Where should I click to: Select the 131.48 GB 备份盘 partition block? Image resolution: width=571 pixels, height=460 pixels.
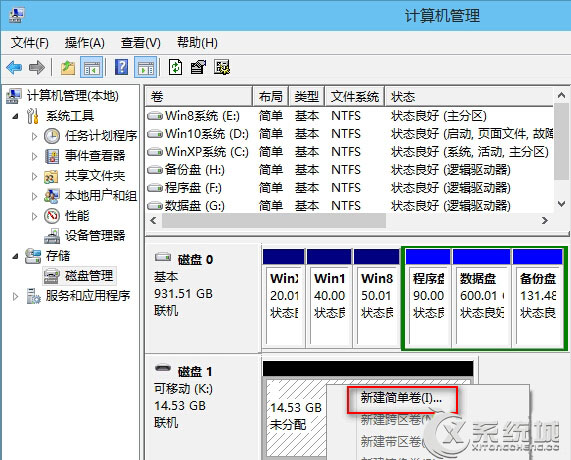[x=537, y=298]
